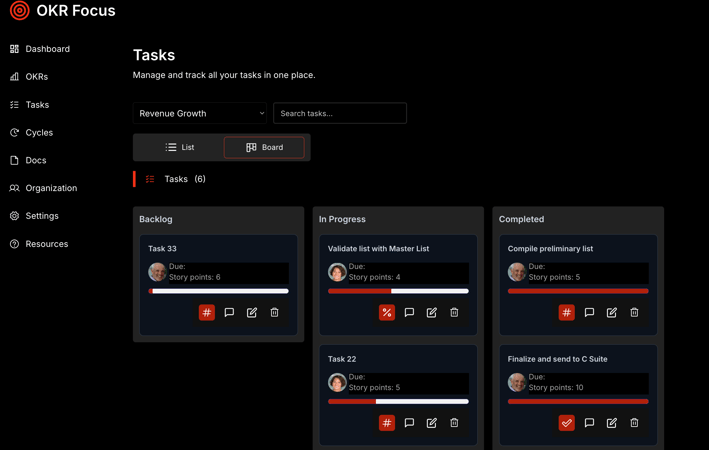Screen dimensions: 709x450
Task: Open comments on Compile preliminary list
Action: 589,313
